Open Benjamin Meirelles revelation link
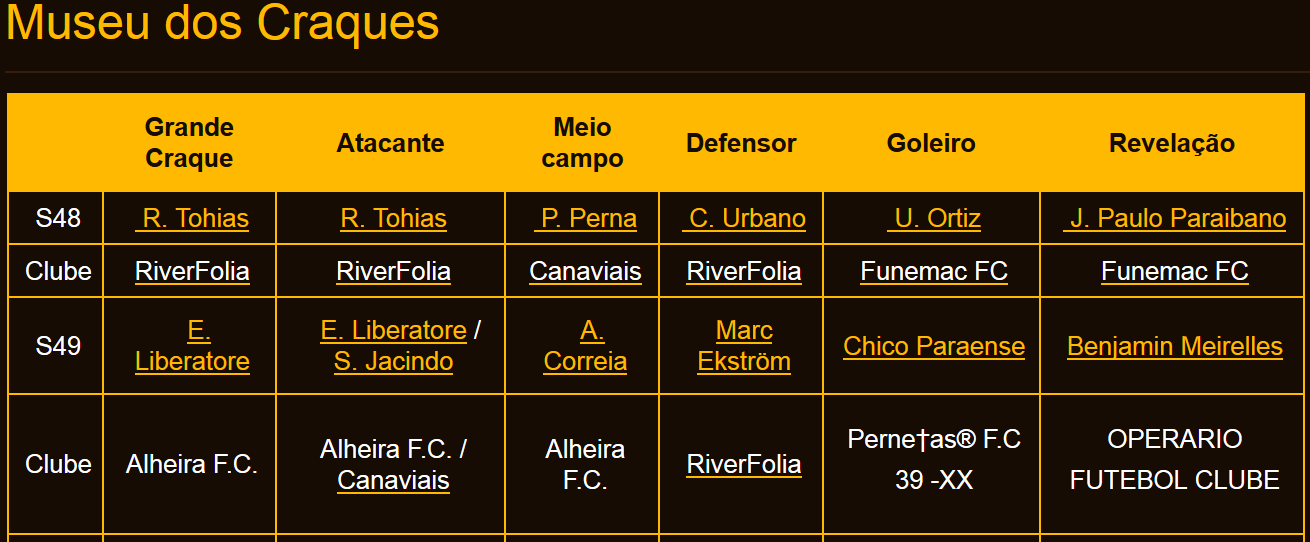The height and width of the screenshot is (542, 1310). (x=1175, y=346)
